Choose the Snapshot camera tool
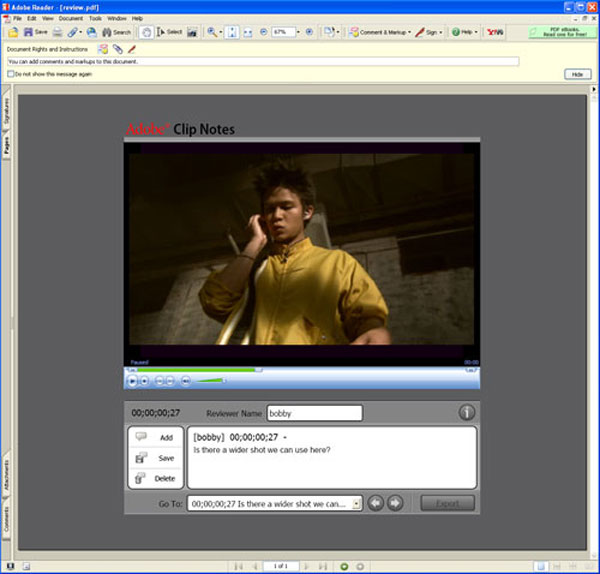 point(192,32)
